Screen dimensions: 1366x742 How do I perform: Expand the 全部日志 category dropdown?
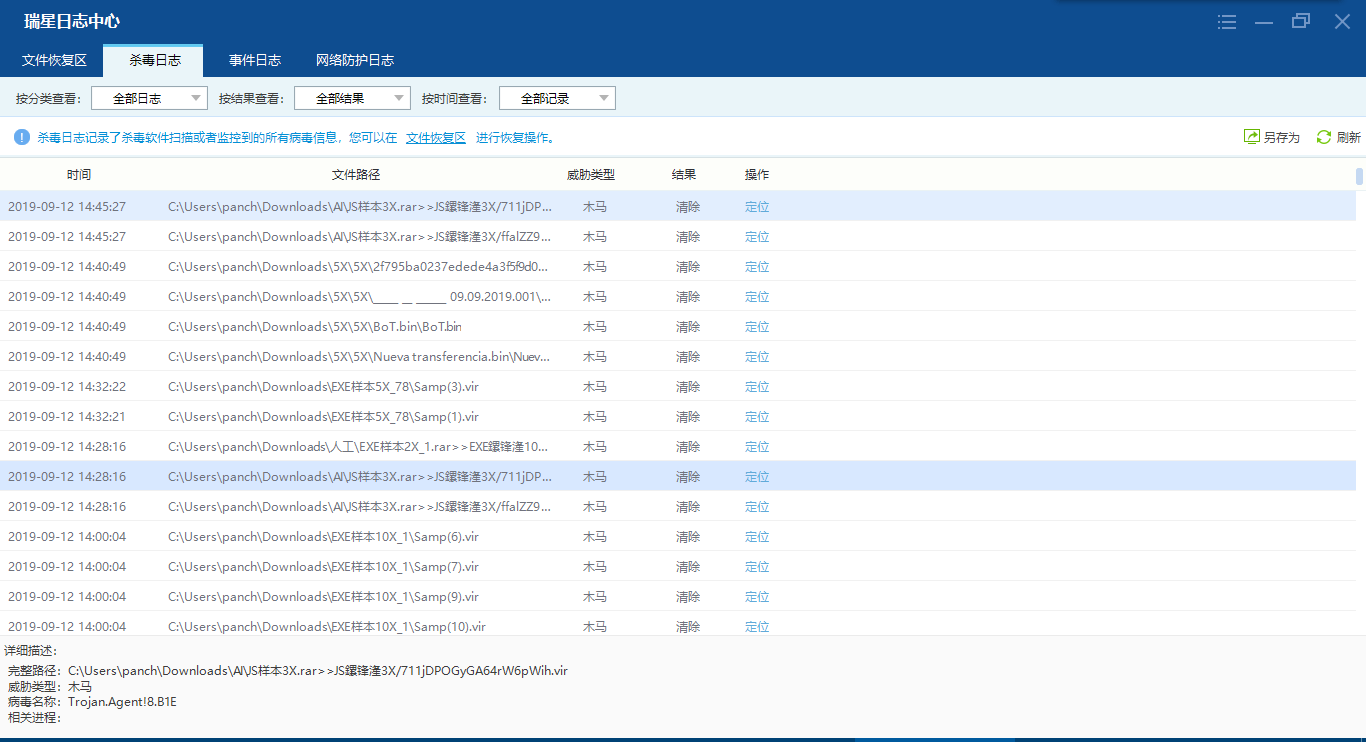click(149, 98)
